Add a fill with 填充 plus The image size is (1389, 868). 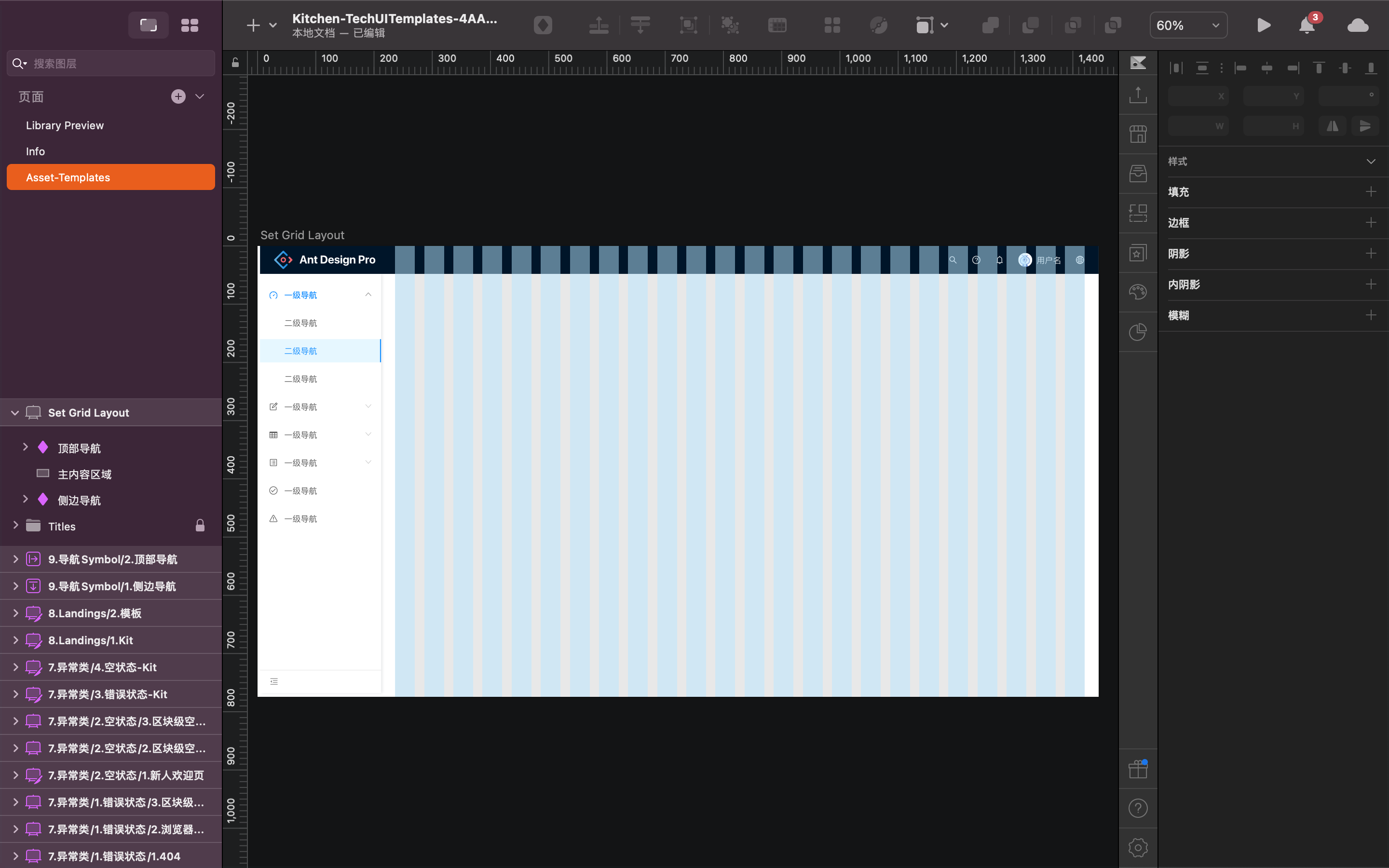pos(1371,192)
